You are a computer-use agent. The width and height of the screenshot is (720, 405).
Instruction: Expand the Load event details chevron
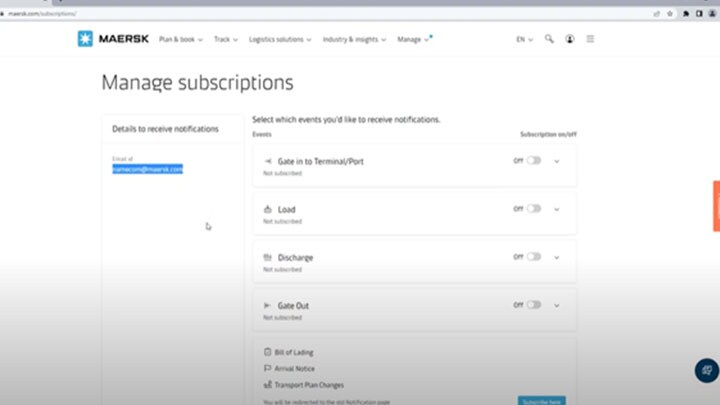click(x=557, y=209)
